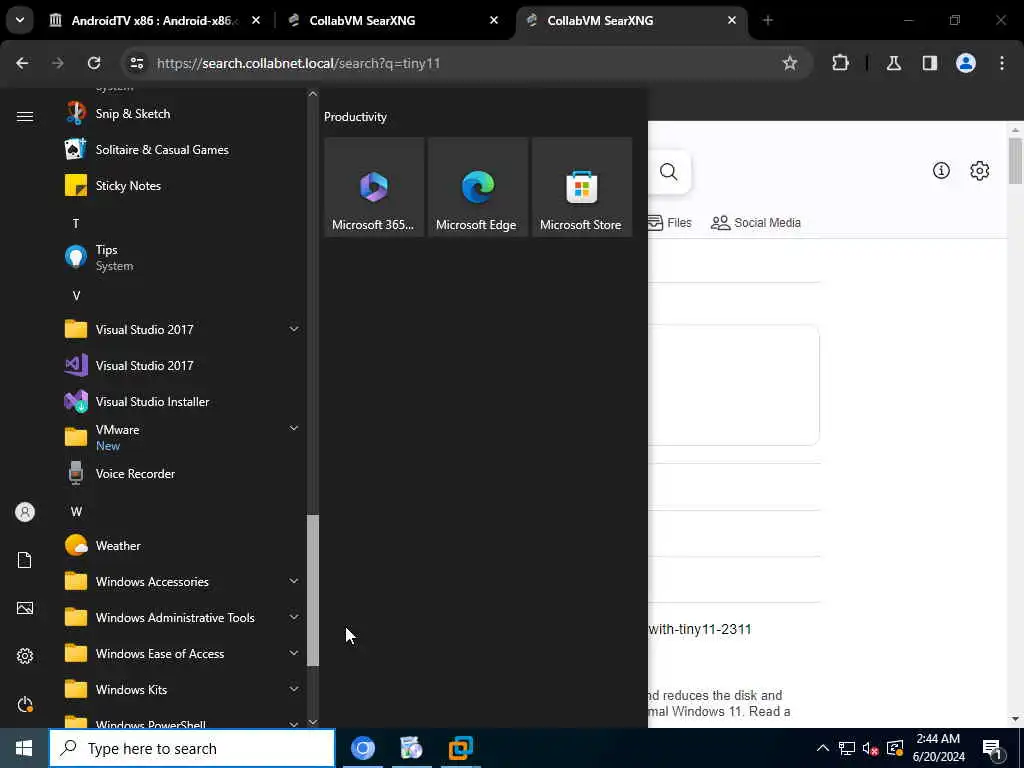Click SearXNG search magnifier button
This screenshot has height=768, width=1024.
pyautogui.click(x=669, y=172)
